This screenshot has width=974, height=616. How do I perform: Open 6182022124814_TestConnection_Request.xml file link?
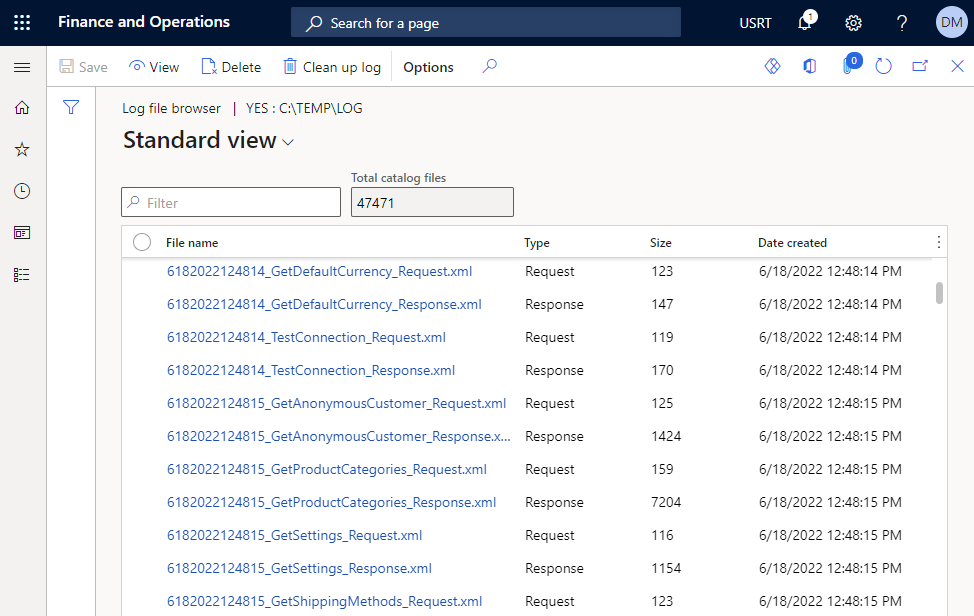click(x=306, y=337)
